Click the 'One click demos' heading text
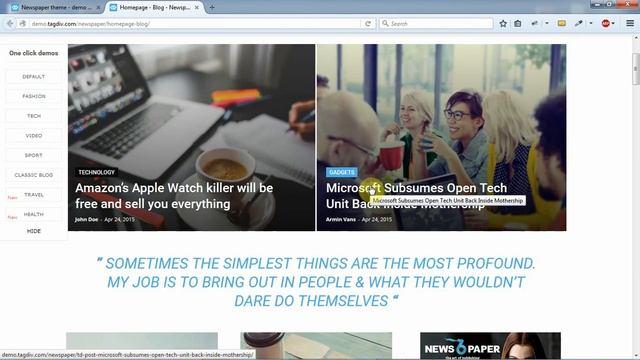The image size is (640, 360). click(33, 53)
